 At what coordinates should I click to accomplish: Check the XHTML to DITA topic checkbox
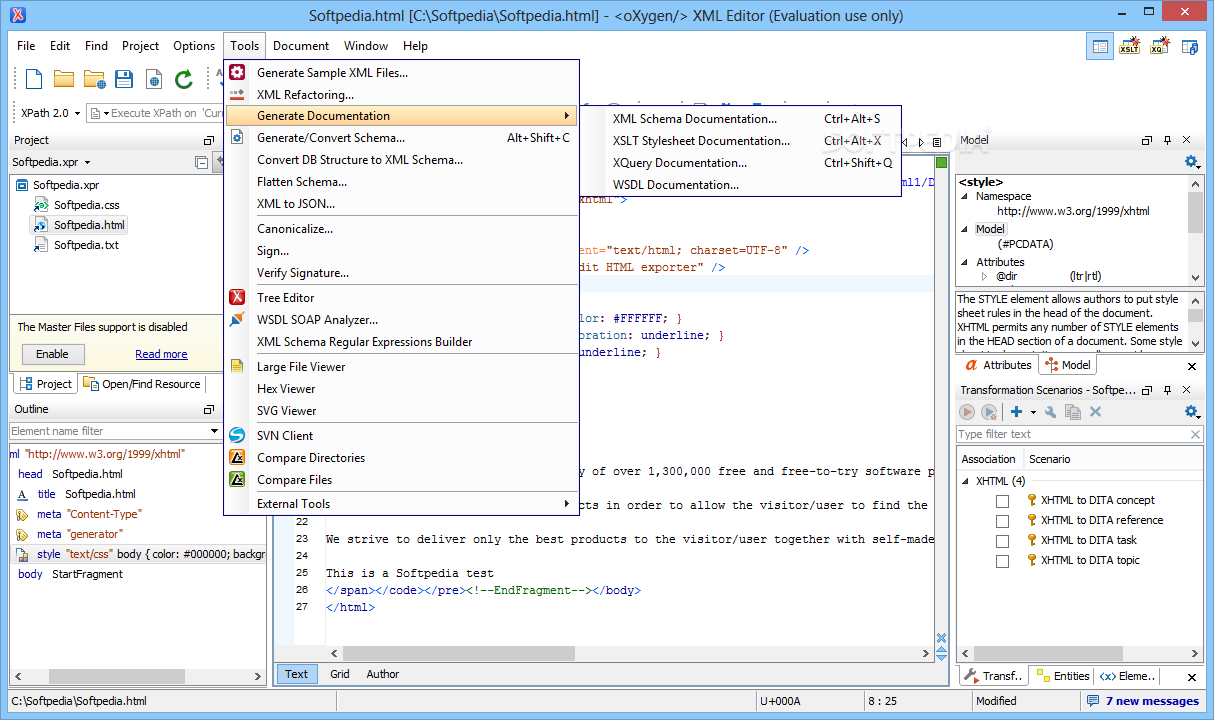click(1002, 561)
